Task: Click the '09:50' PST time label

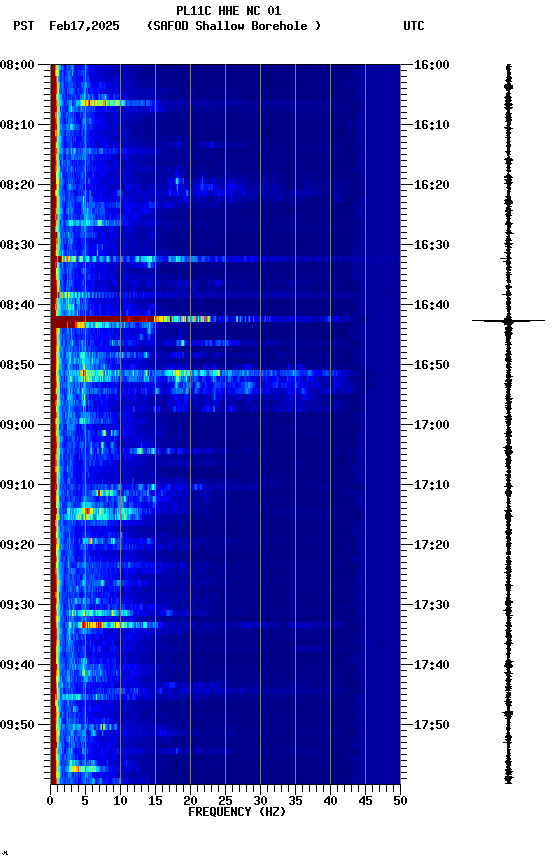Action: tap(17, 725)
